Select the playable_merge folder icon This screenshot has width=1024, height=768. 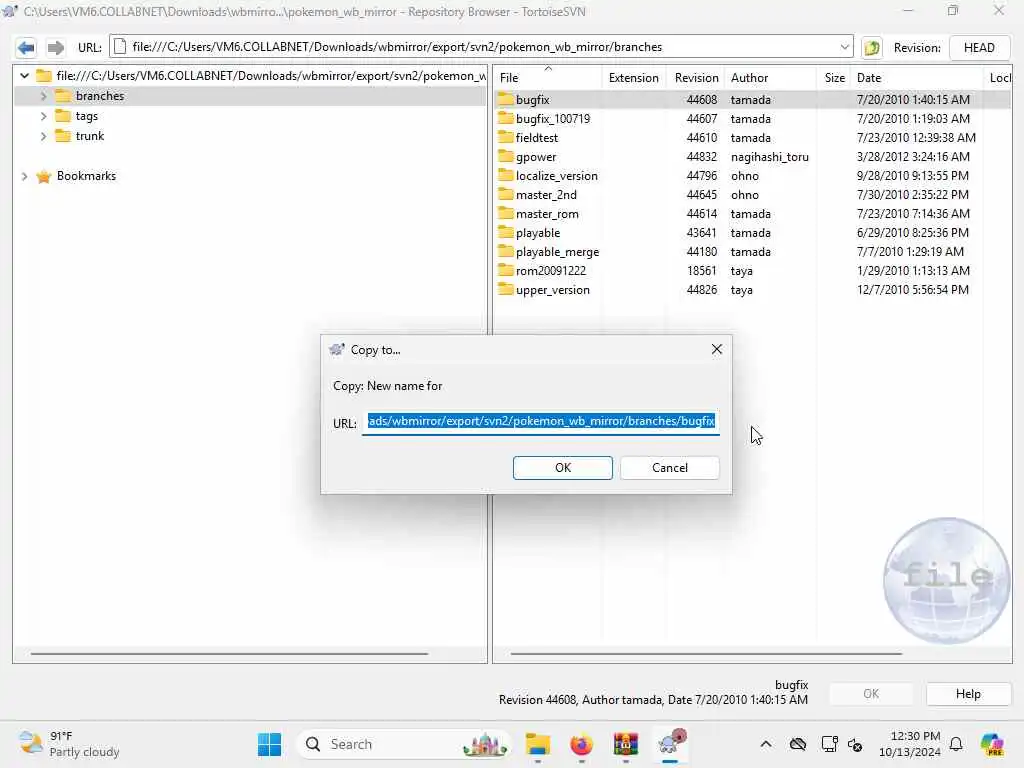coord(505,251)
